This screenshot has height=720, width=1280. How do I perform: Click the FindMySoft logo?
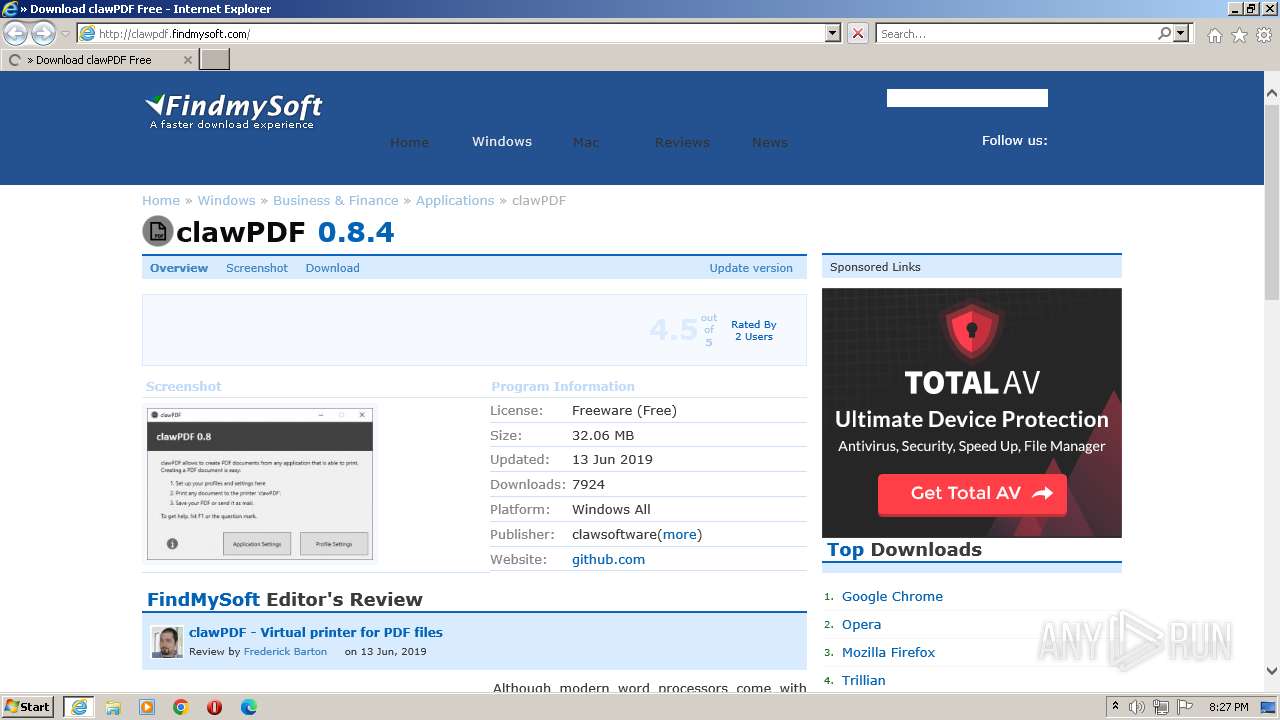pos(234,111)
